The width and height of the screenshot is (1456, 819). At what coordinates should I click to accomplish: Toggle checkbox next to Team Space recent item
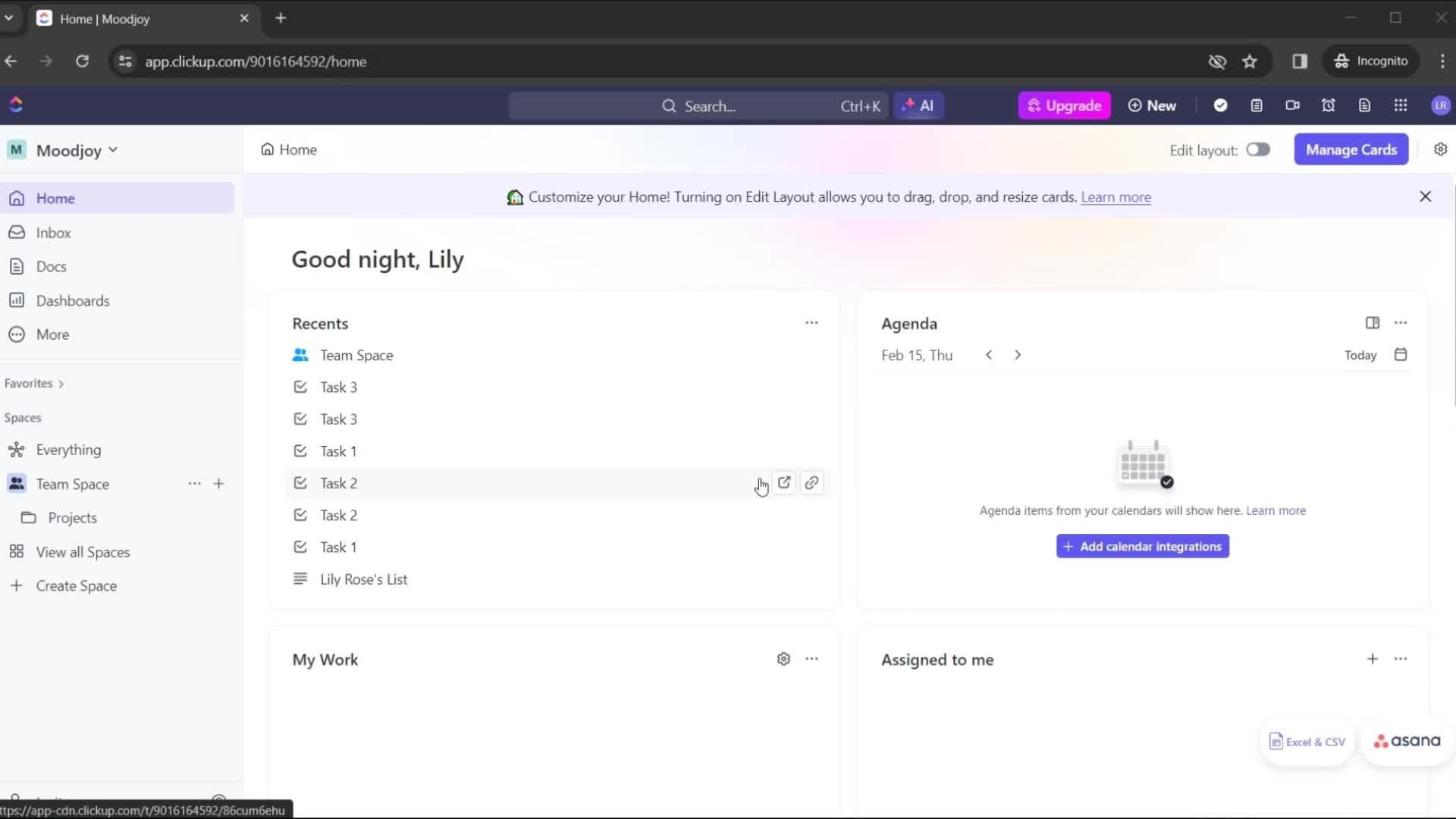click(x=300, y=355)
